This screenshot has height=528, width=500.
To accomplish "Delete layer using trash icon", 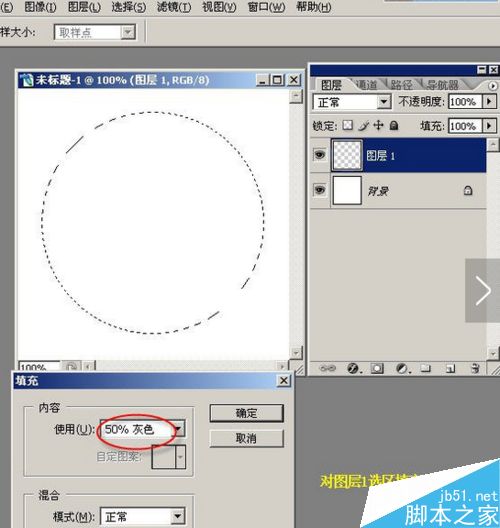I will [475, 368].
